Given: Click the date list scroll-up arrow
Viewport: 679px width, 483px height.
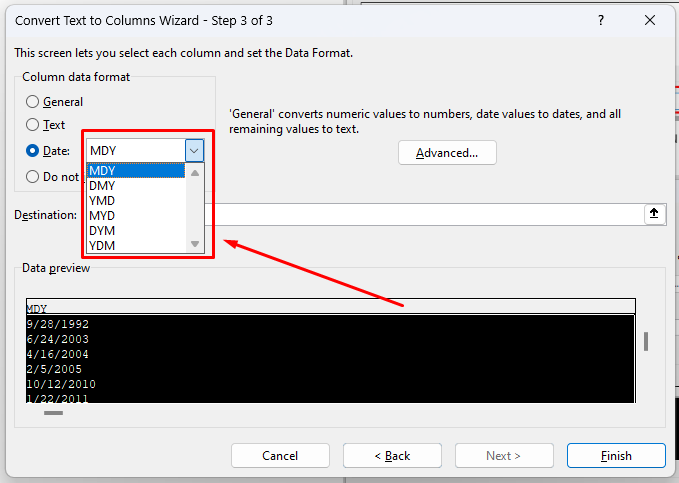Looking at the screenshot, I should coord(195,173).
